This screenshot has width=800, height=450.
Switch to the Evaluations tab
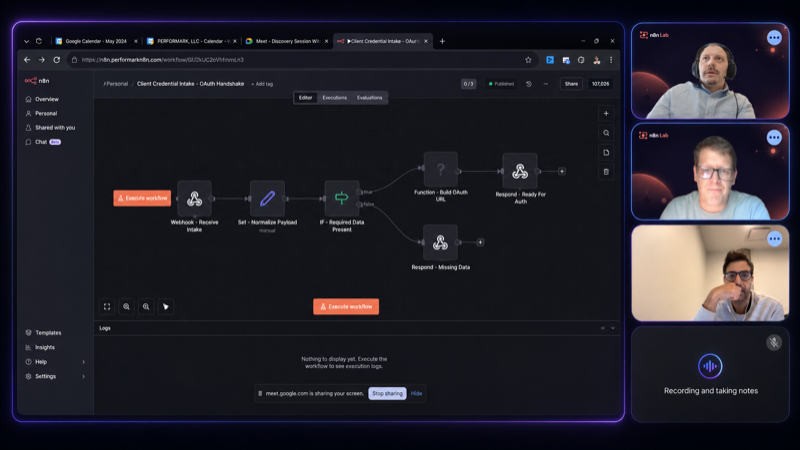(369, 97)
